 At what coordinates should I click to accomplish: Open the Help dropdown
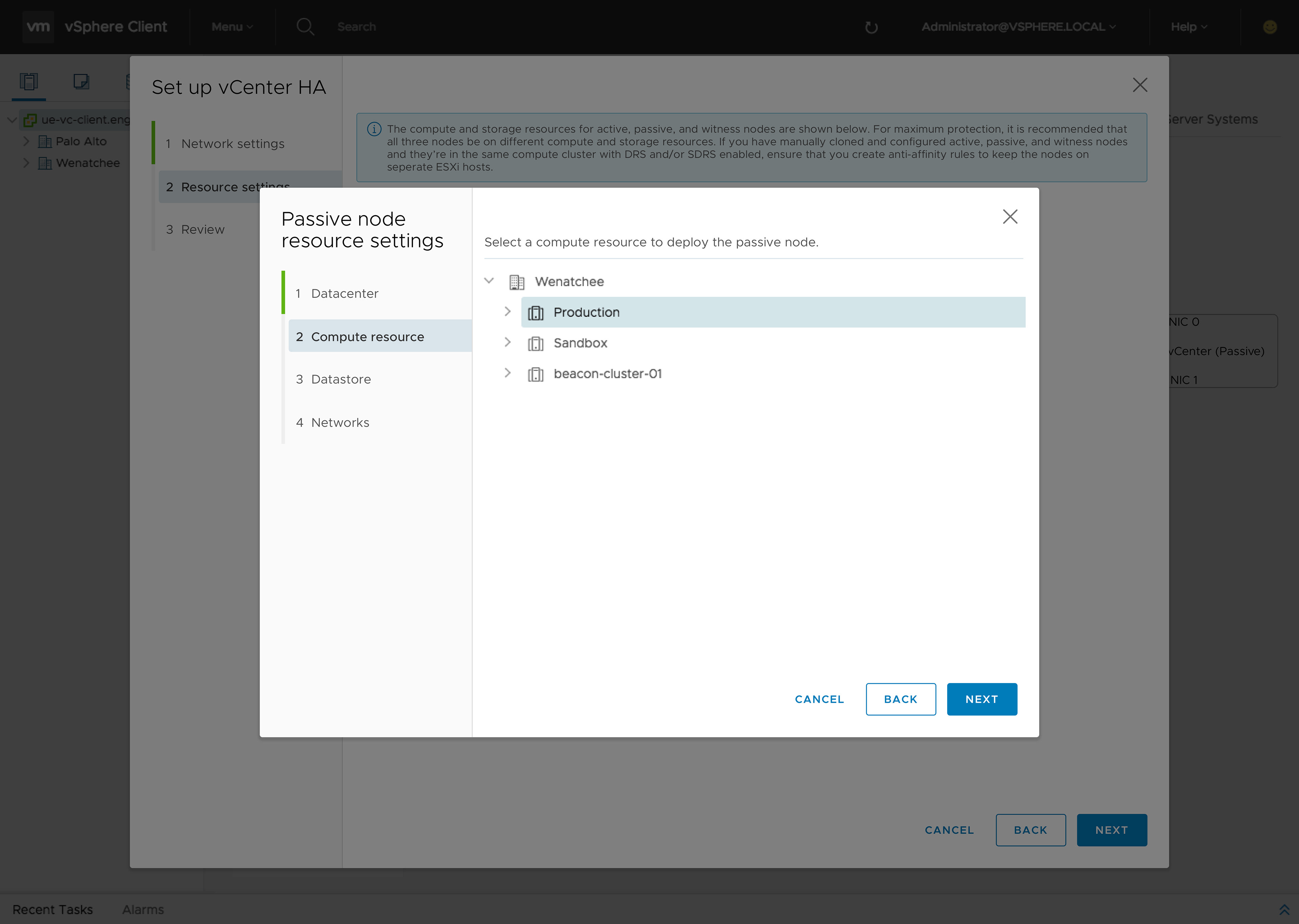1189,27
